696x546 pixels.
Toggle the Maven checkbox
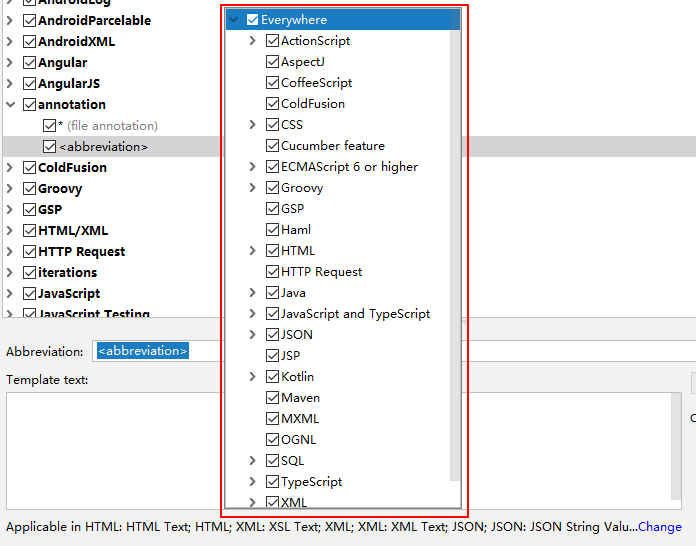pyautogui.click(x=272, y=397)
